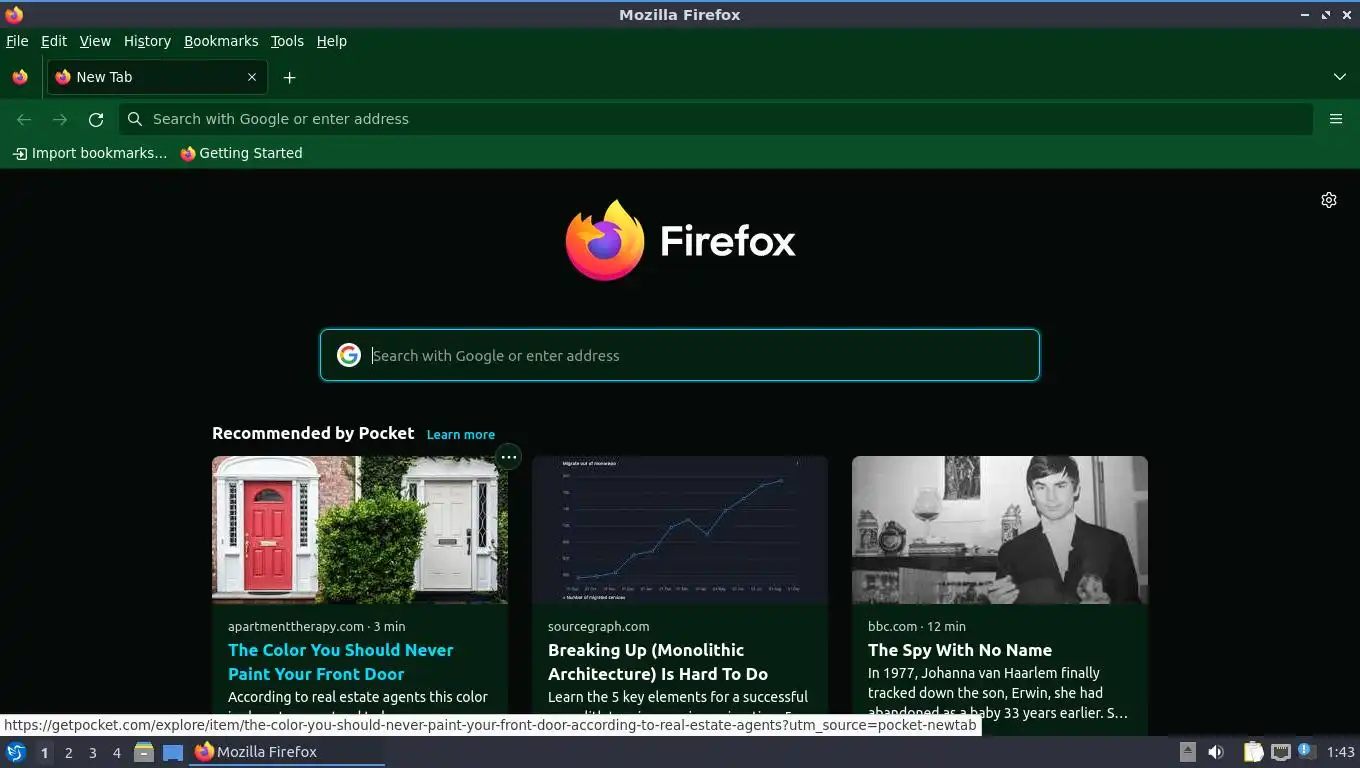Open the sourcegraph chart thumbnail
Image resolution: width=1360 pixels, height=768 pixels.
pyautogui.click(x=680, y=530)
